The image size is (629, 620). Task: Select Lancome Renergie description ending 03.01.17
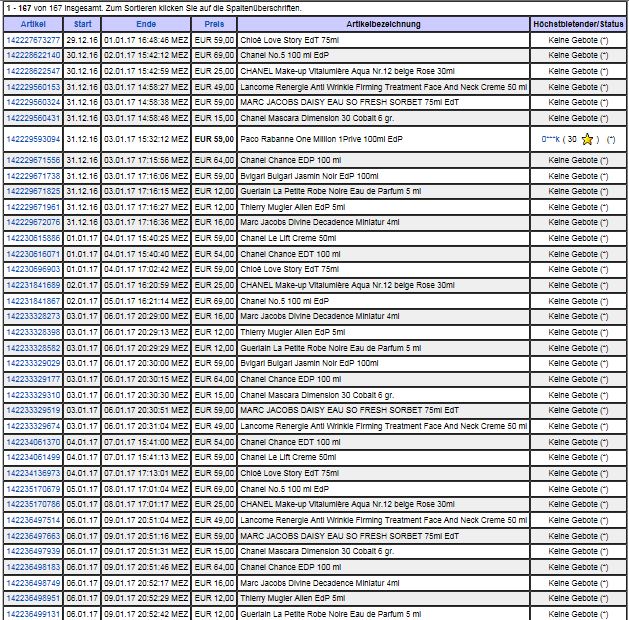(383, 87)
